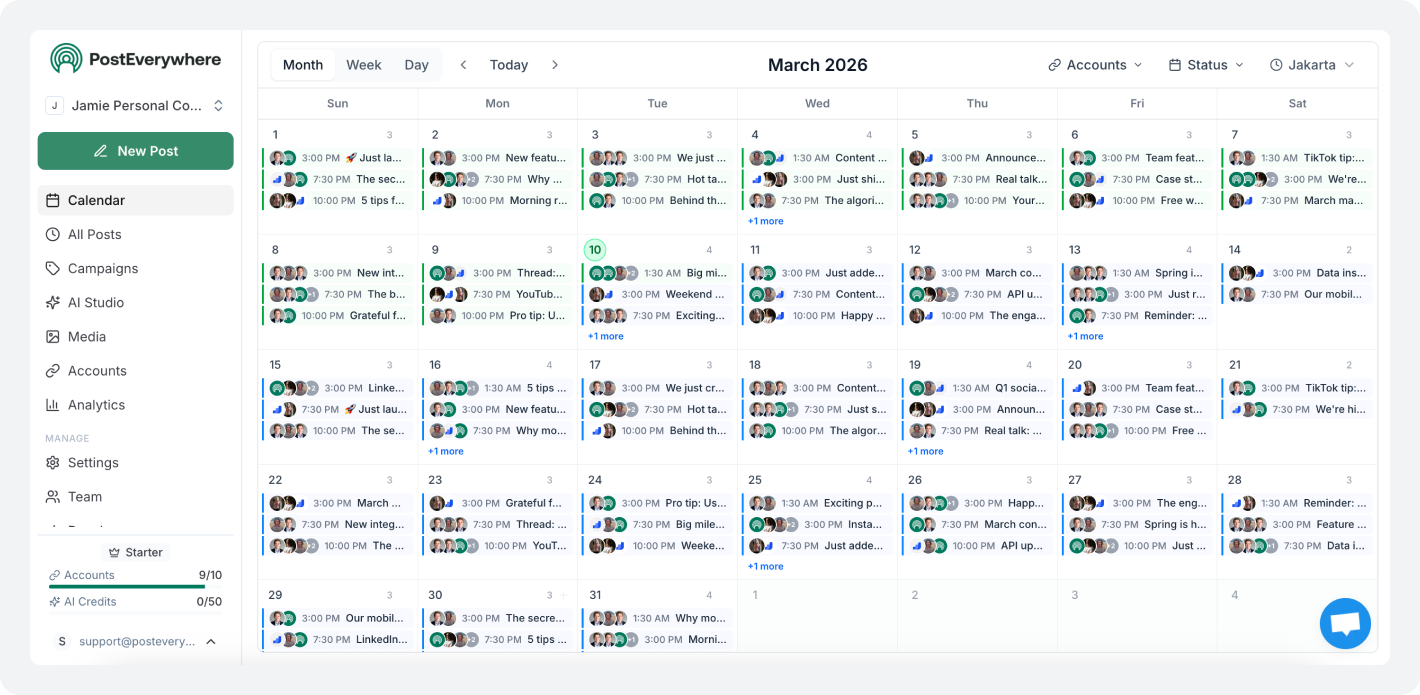Click the crown icon on Starter badge
Viewport: 1420px width, 695px height.
(114, 552)
